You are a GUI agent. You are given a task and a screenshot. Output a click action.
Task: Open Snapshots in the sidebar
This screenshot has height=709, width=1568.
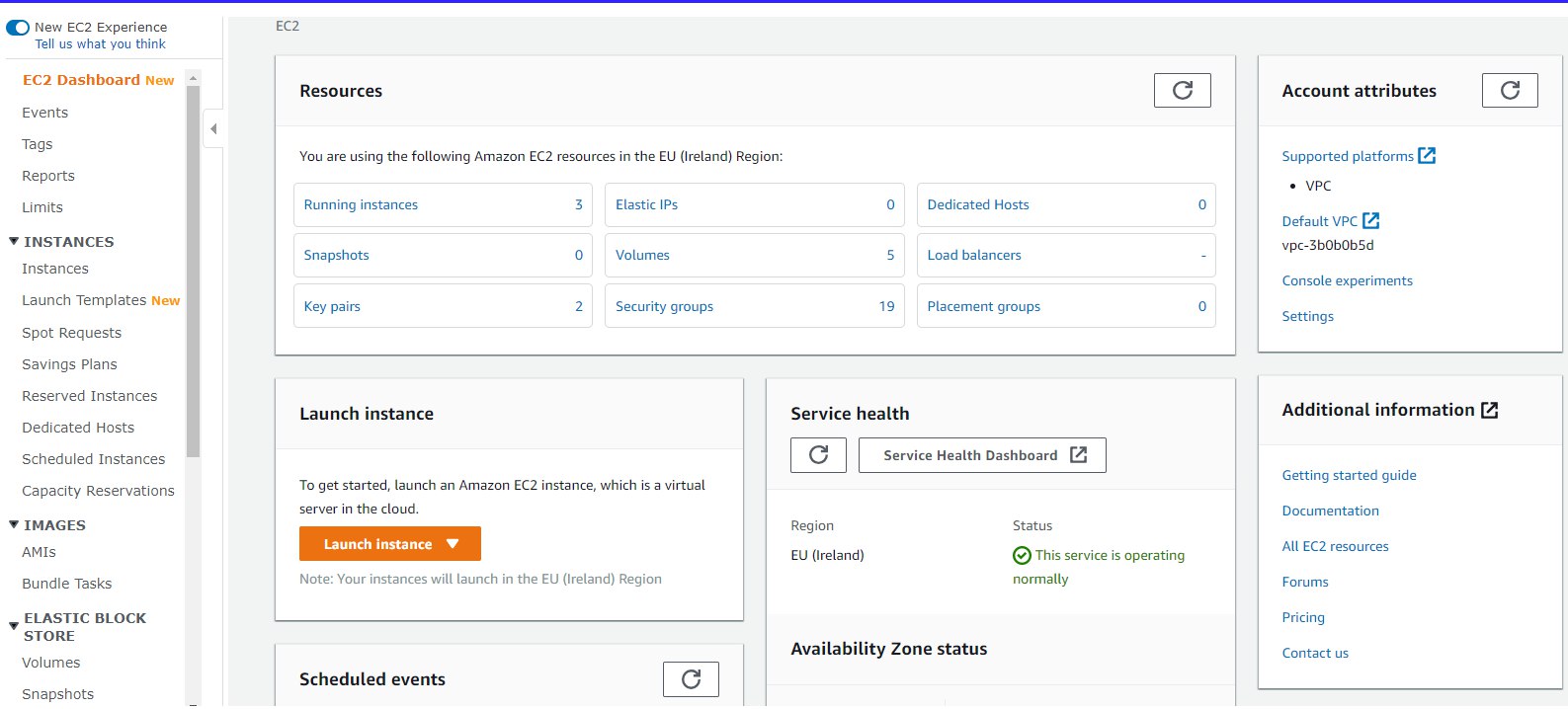58,694
